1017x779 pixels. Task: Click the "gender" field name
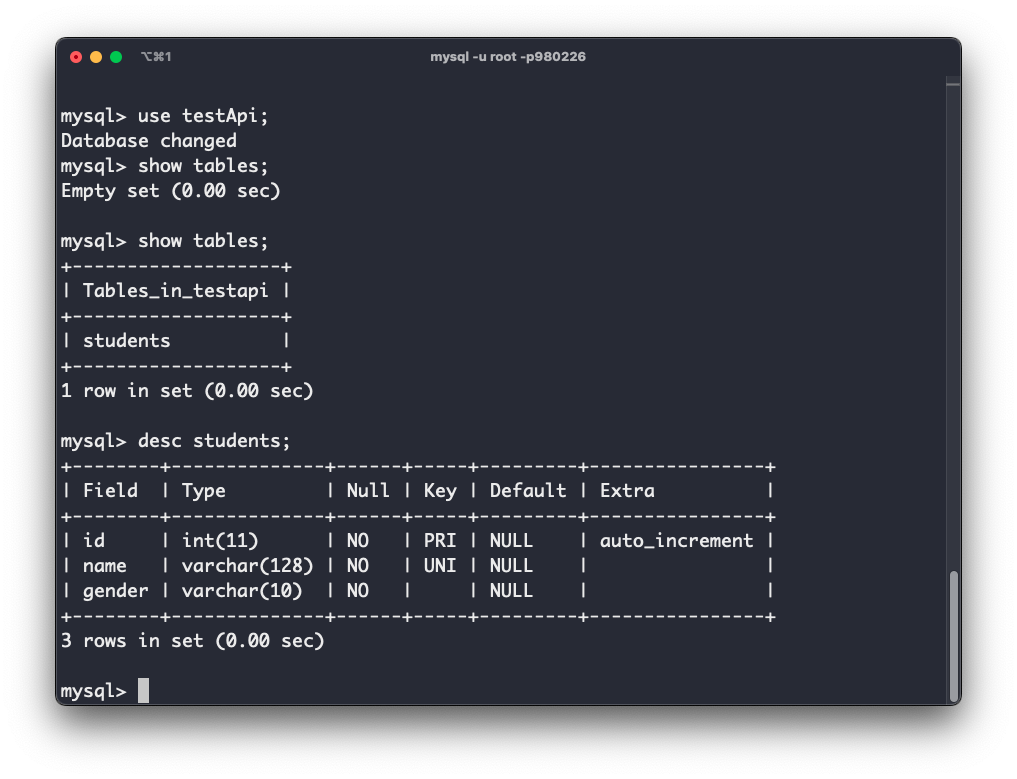point(116,591)
